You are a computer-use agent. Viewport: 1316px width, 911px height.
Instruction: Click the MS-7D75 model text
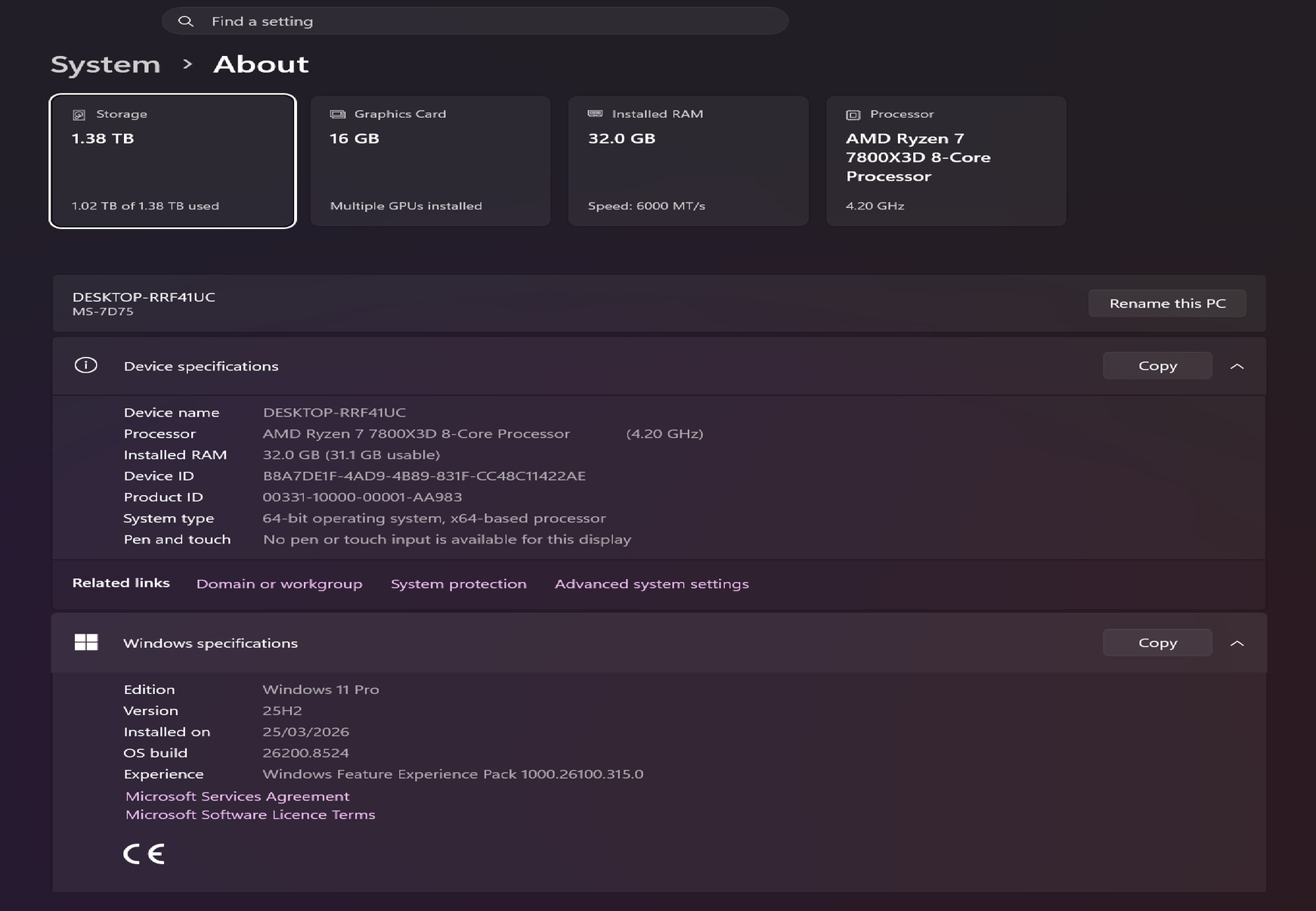103,311
